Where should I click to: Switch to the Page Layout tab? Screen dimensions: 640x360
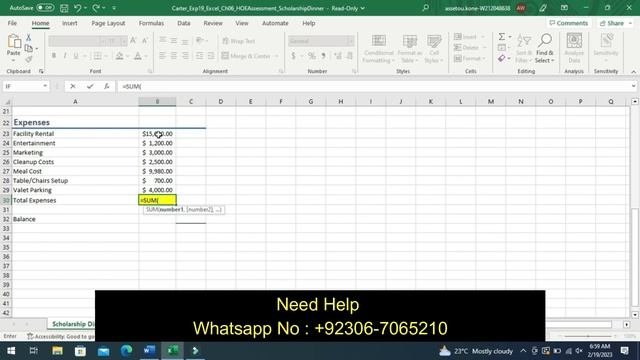click(x=108, y=23)
